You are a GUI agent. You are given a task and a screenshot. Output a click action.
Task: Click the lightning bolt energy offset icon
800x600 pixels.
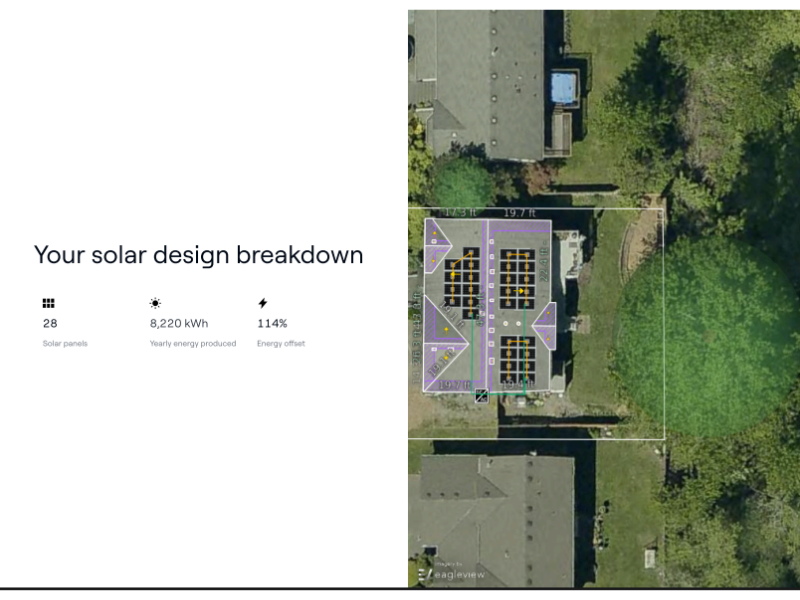pyautogui.click(x=263, y=303)
